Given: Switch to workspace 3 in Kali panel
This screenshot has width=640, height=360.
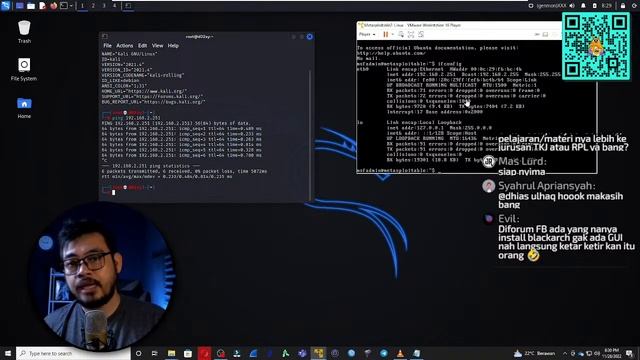Looking at the screenshot, I should [104, 6].
